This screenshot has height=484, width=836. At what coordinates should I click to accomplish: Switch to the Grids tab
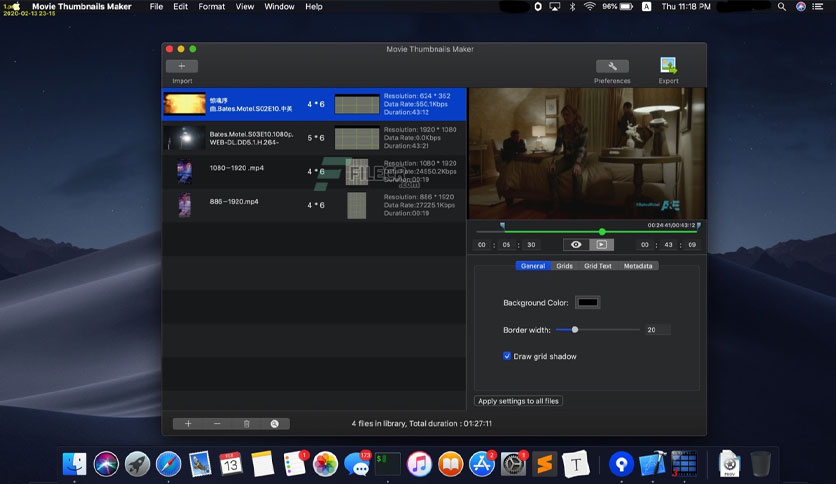click(x=564, y=266)
